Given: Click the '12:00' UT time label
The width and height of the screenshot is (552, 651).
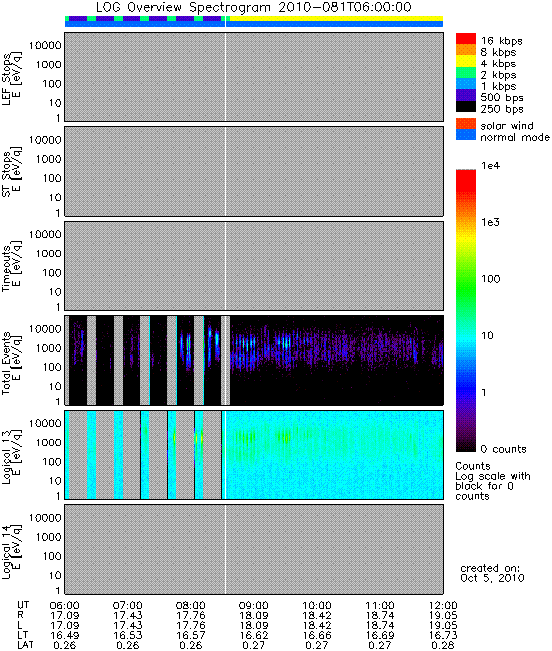Looking at the screenshot, I should [x=443, y=606].
